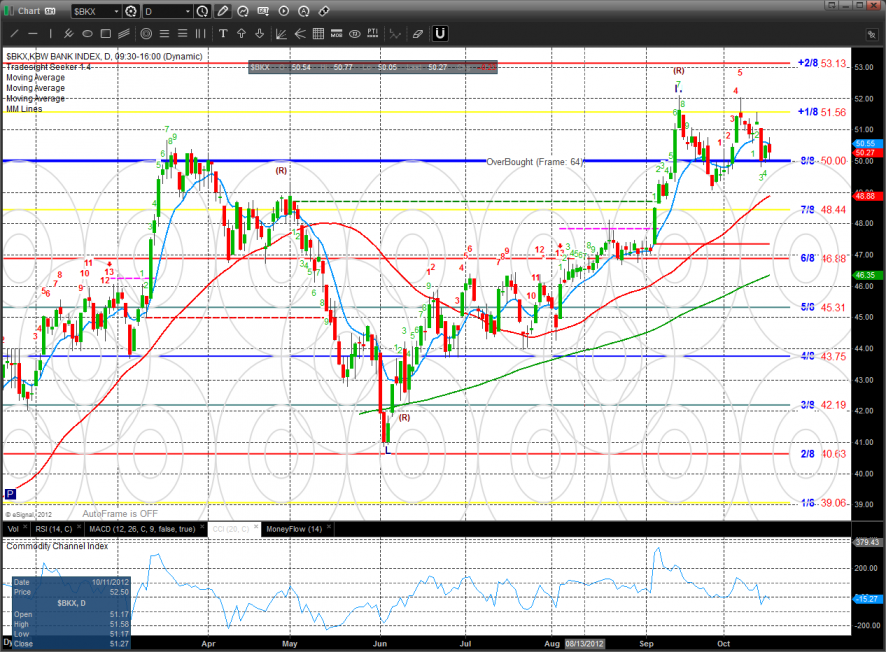Open the symbol settings gear menu
The width and height of the screenshot is (886, 652).
(131, 12)
